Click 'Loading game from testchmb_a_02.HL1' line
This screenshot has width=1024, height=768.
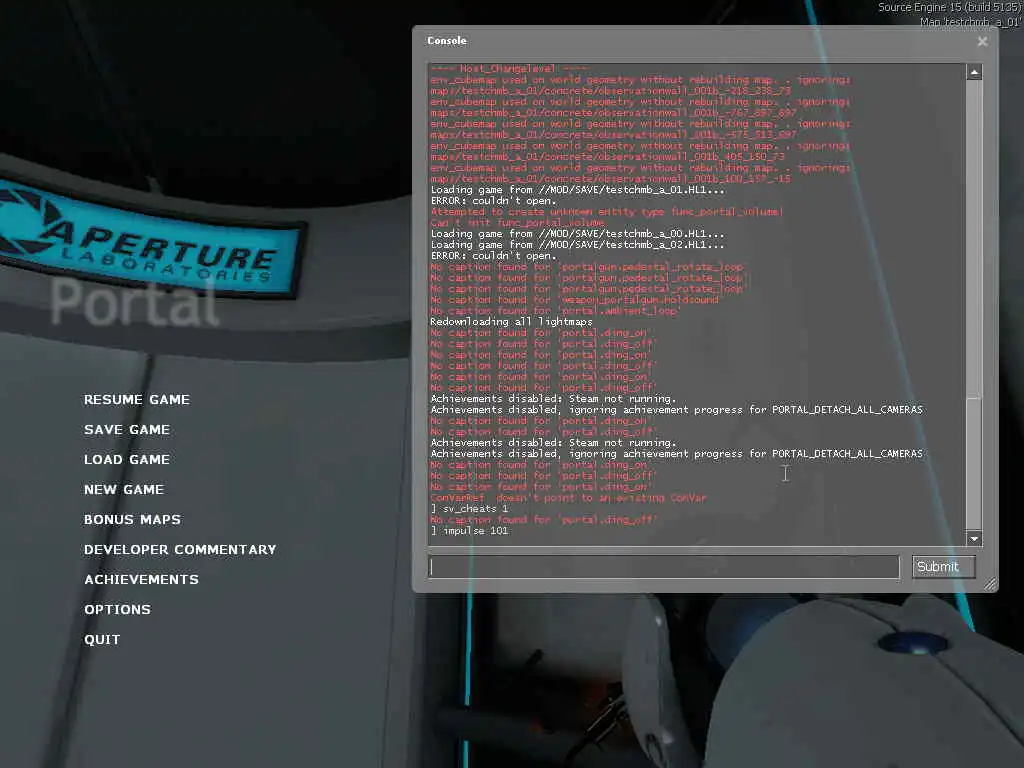[x=577, y=245]
